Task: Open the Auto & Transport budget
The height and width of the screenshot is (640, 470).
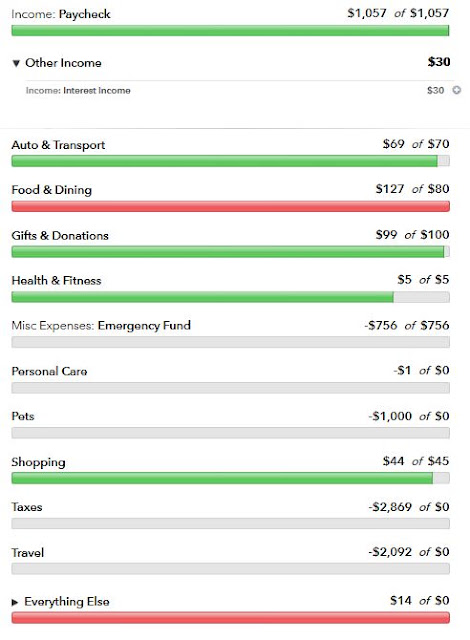Action: pyautogui.click(x=58, y=145)
